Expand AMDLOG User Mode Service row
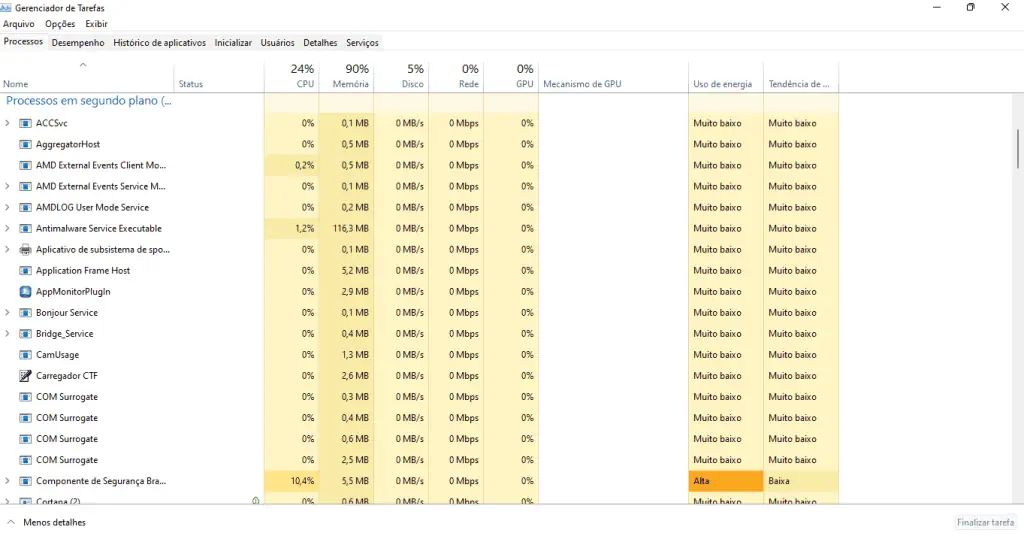This screenshot has height=536, width=1024. click(7, 208)
